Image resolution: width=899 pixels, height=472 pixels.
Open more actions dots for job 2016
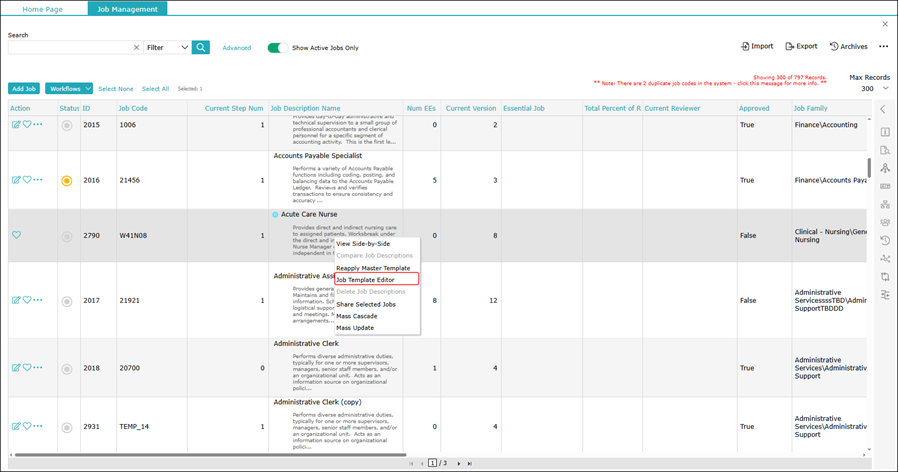pos(38,180)
